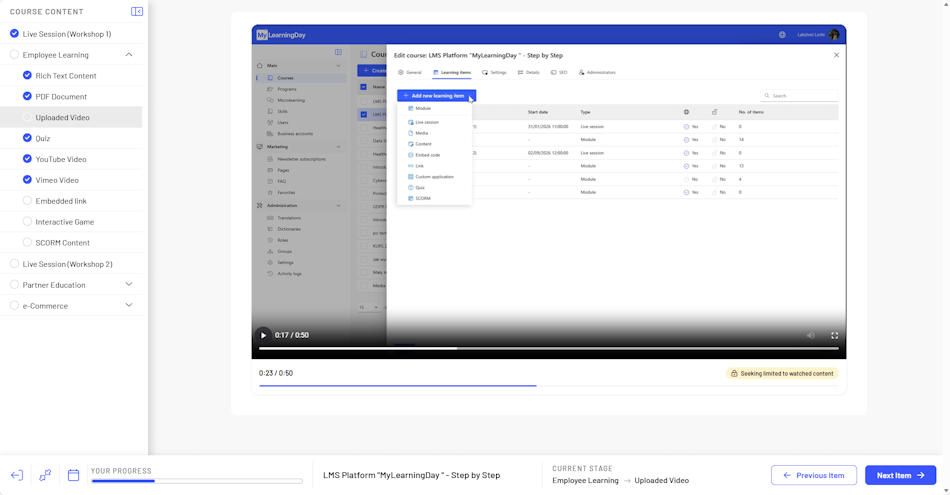
Task: Advance with the Next Item button
Action: (x=900, y=476)
